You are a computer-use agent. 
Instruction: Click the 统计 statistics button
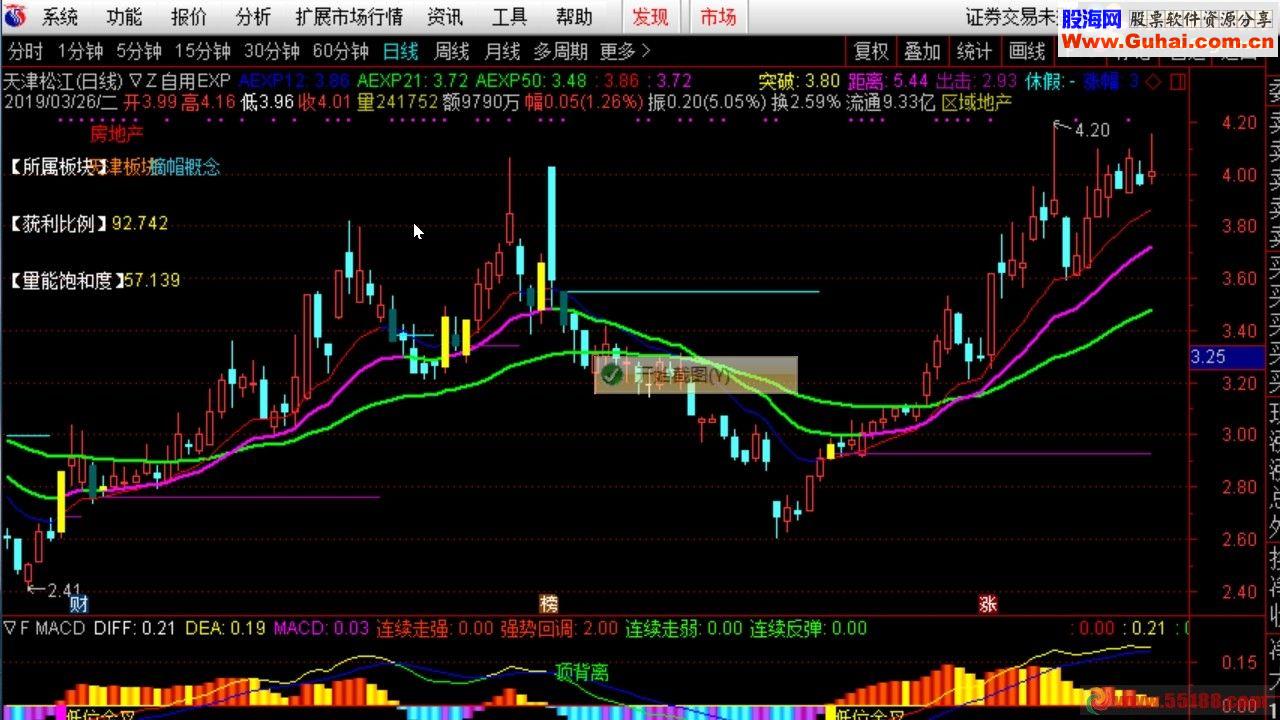point(975,51)
